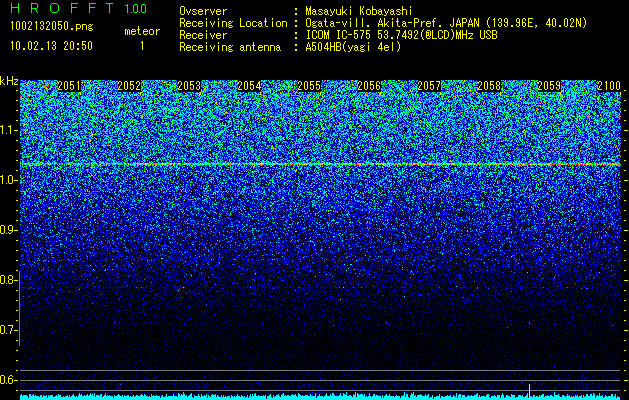The height and width of the screenshot is (400, 629).
Task: Click the red meteor echo dot near 0.7 kHz
Action: [530, 323]
